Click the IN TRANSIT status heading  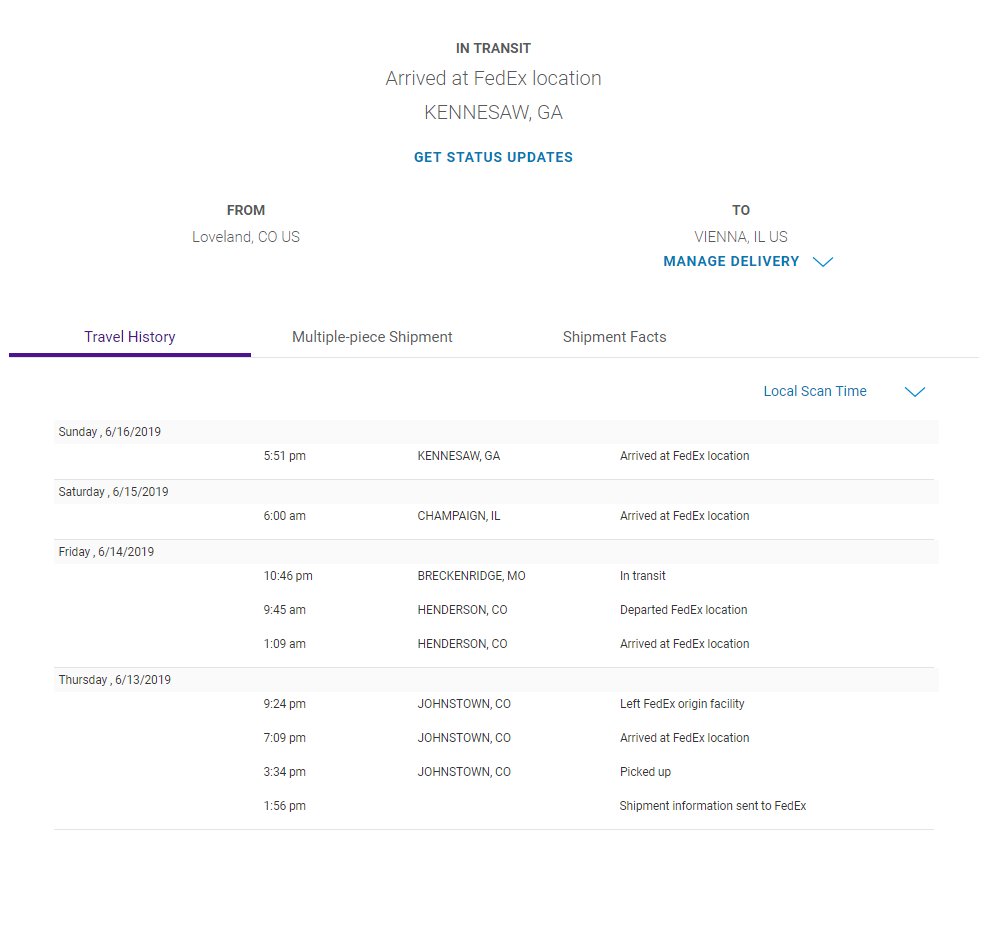pos(493,49)
